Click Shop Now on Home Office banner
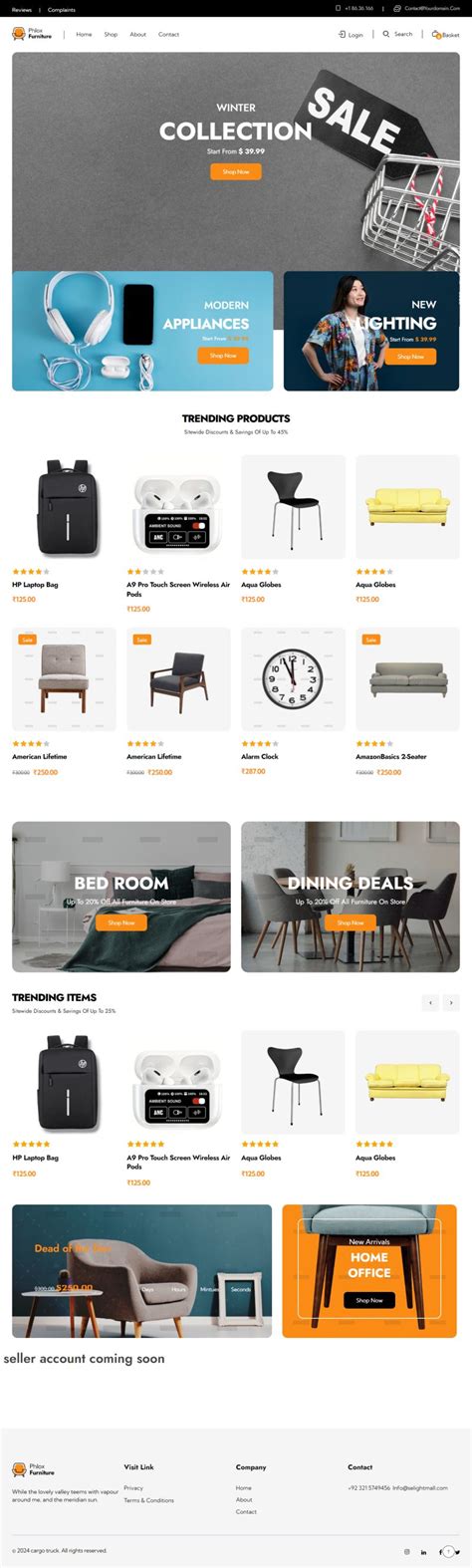The height and width of the screenshot is (1568, 472). [369, 1299]
